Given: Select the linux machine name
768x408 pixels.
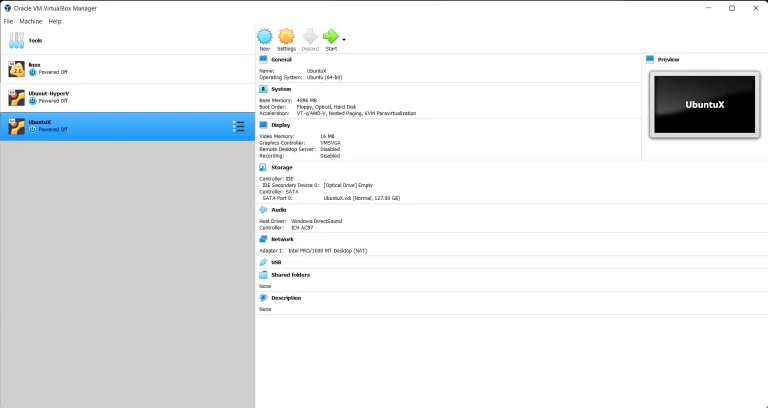Looking at the screenshot, I should (34, 65).
